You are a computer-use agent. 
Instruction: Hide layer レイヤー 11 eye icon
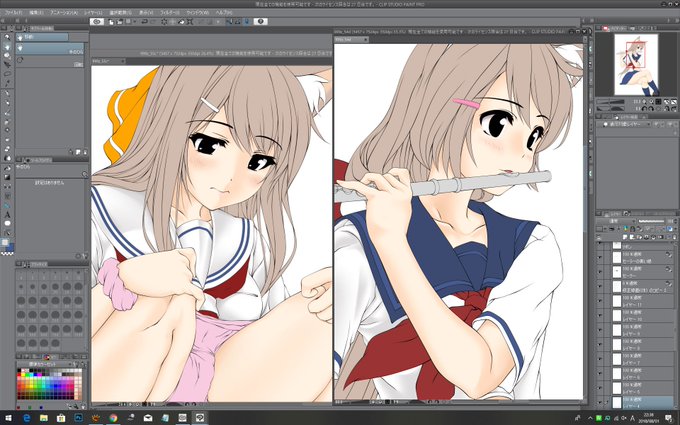[600, 302]
